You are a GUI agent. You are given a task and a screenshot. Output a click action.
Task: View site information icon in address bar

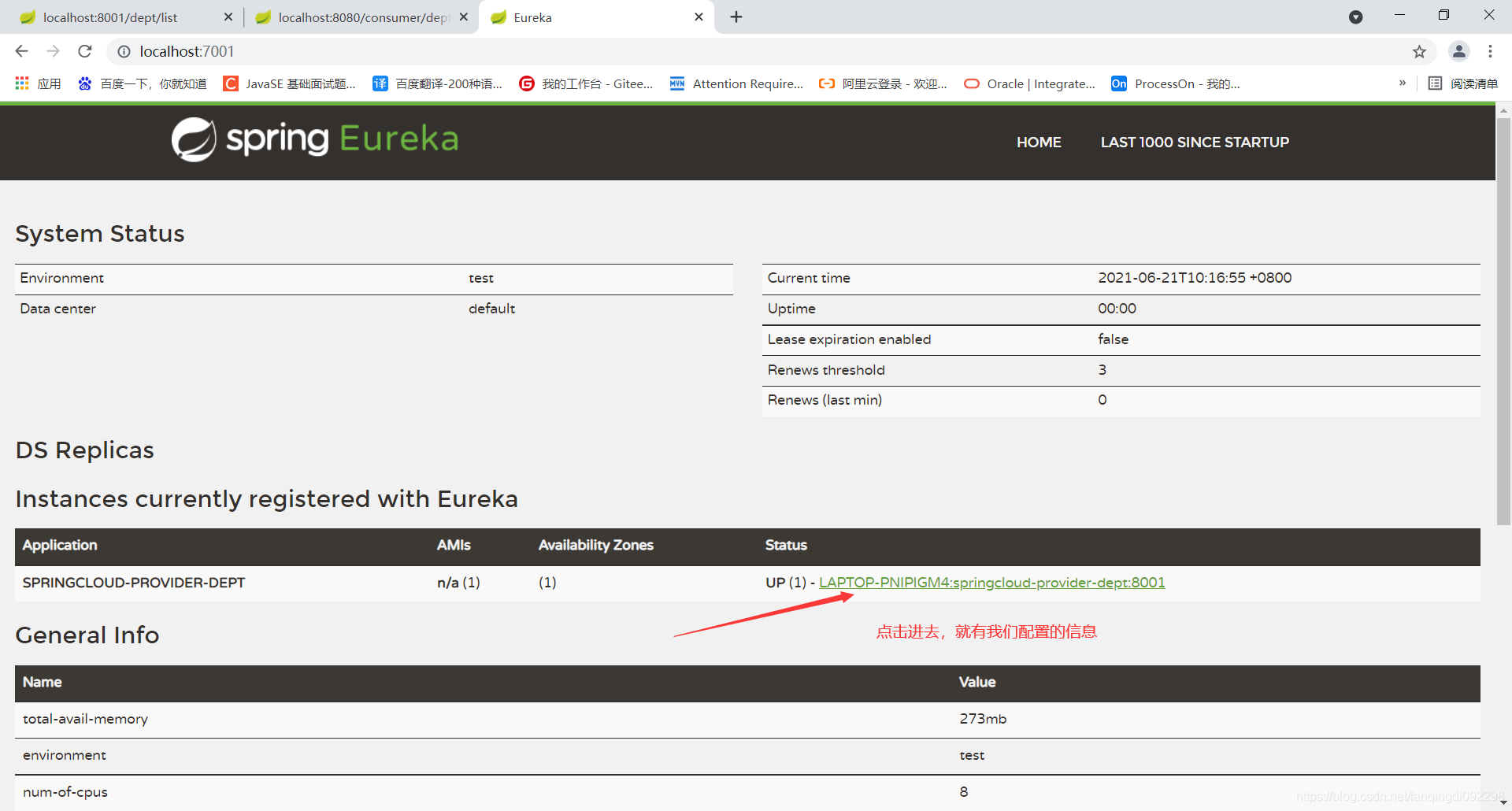tap(124, 51)
